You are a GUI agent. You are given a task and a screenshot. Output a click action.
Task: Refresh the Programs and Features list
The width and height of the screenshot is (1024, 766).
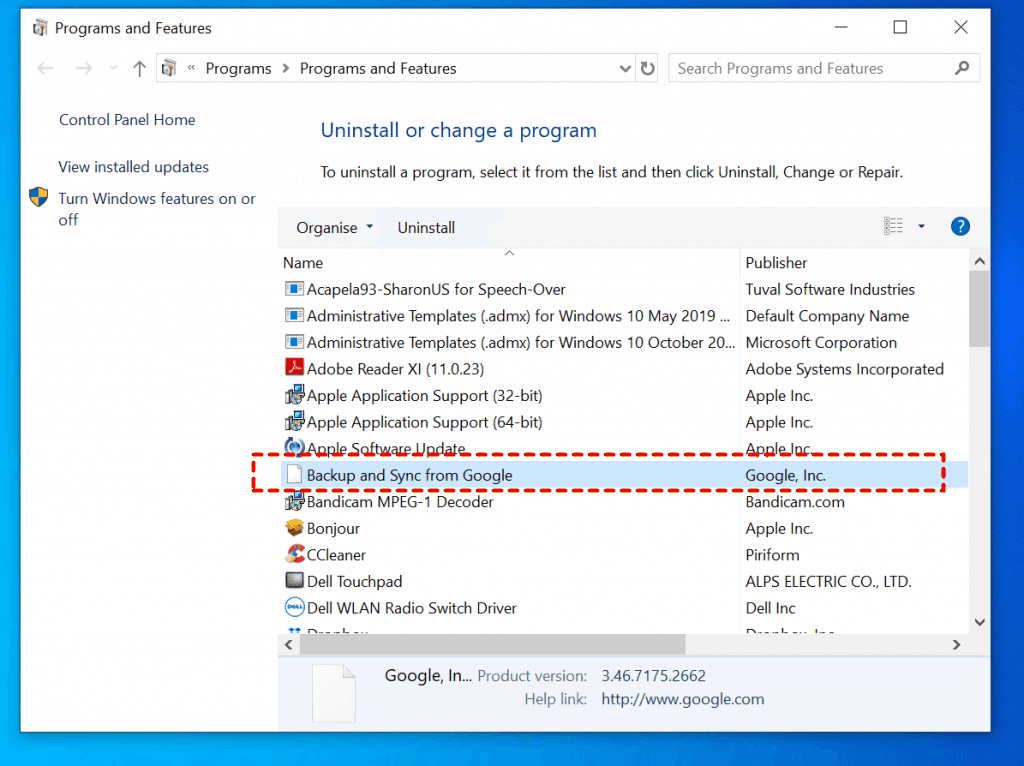pos(648,69)
